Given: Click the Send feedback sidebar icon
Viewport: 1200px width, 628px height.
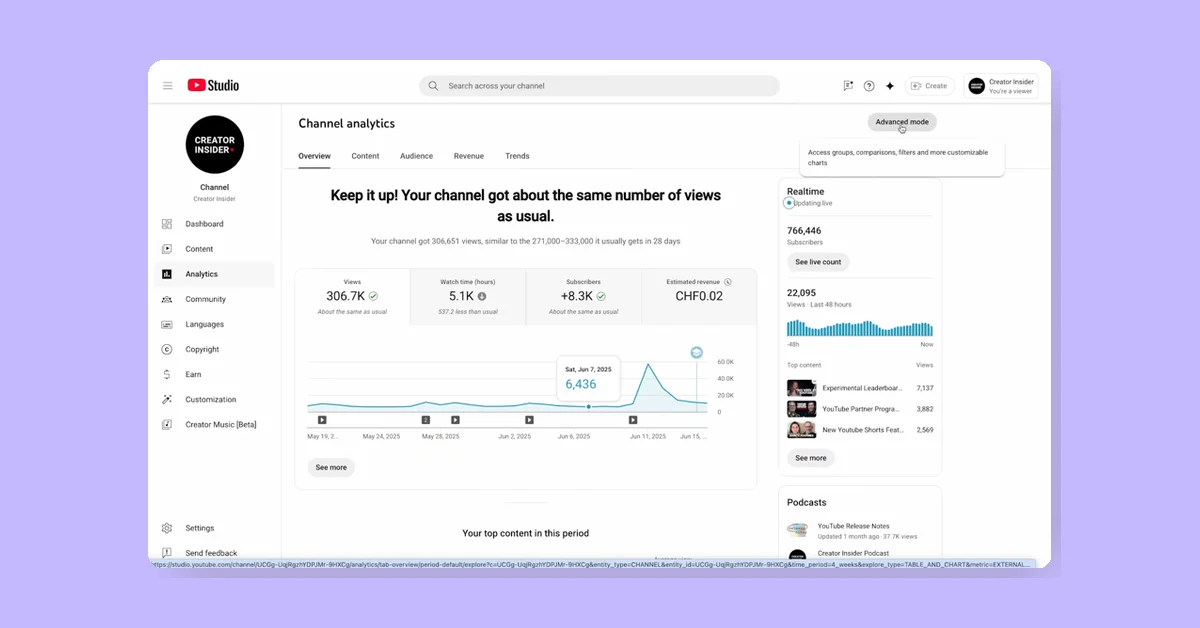Looking at the screenshot, I should coord(167,553).
